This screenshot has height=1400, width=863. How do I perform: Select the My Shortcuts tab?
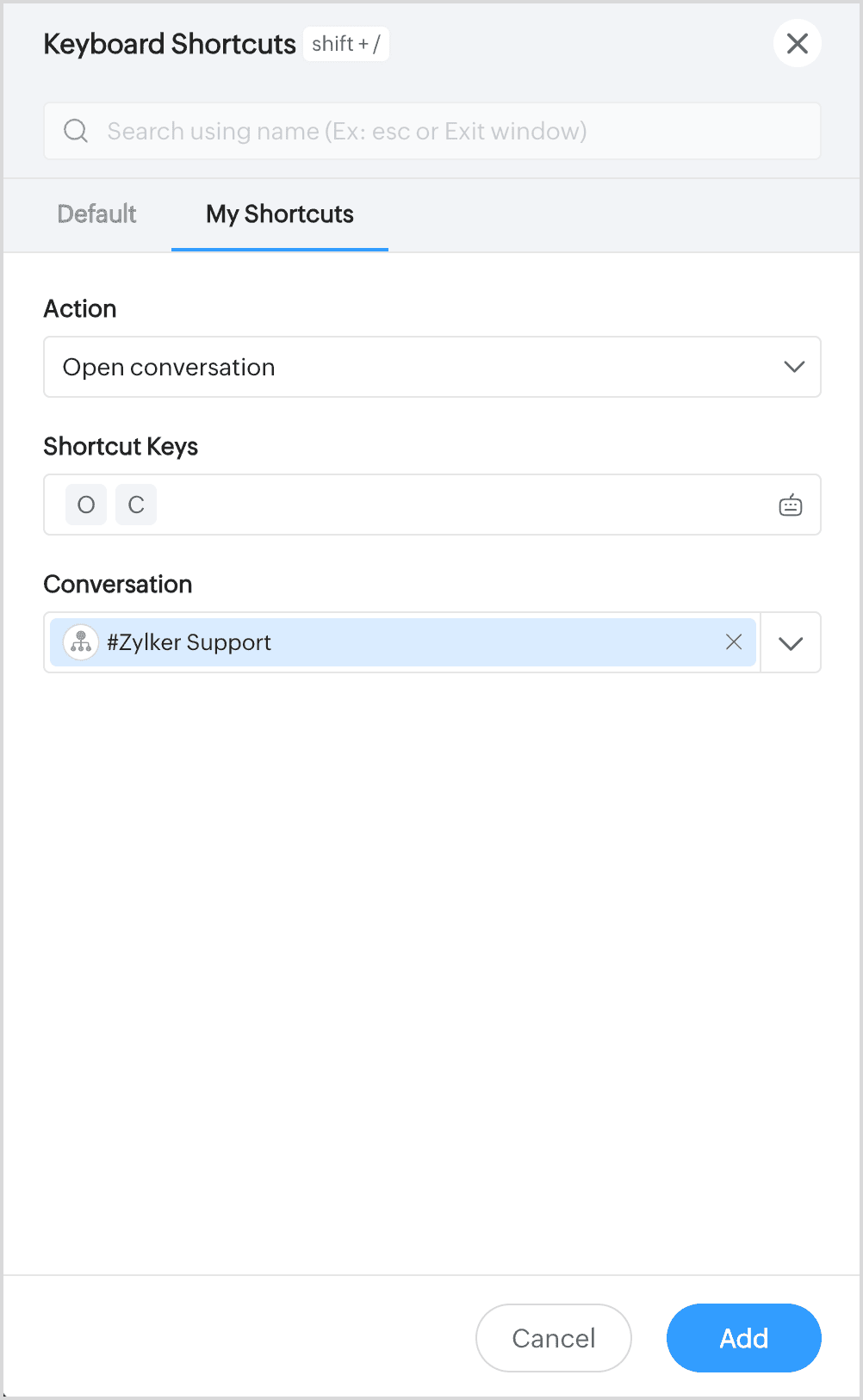tap(279, 214)
